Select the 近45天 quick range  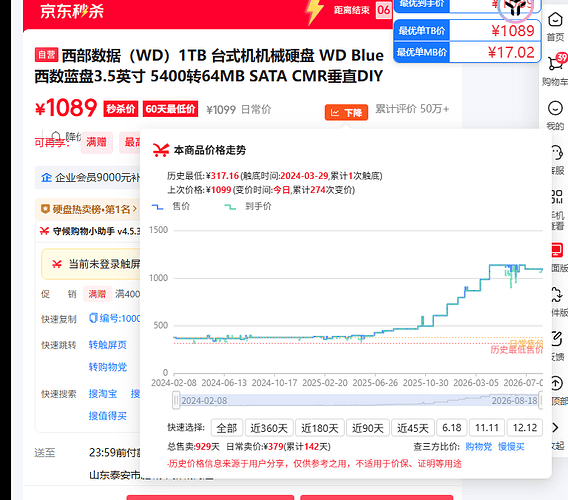pyautogui.click(x=413, y=428)
